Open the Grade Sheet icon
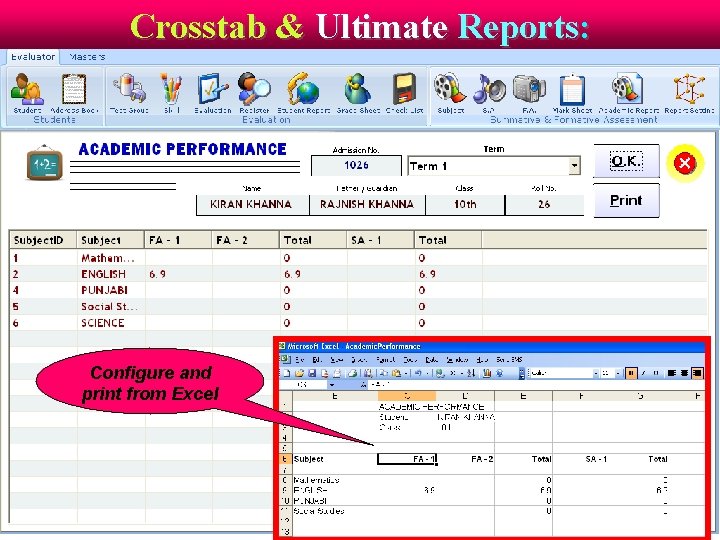This screenshot has width=720, height=540. click(x=358, y=89)
